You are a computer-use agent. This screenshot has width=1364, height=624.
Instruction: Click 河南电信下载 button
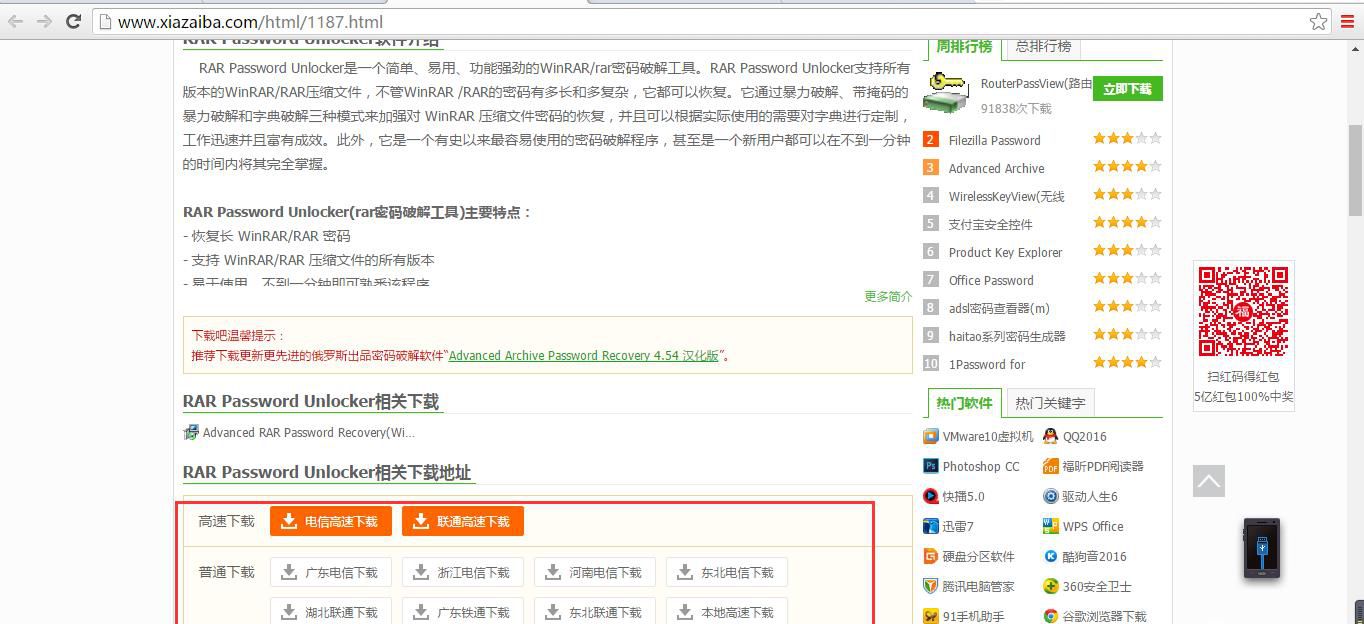[x=595, y=572]
